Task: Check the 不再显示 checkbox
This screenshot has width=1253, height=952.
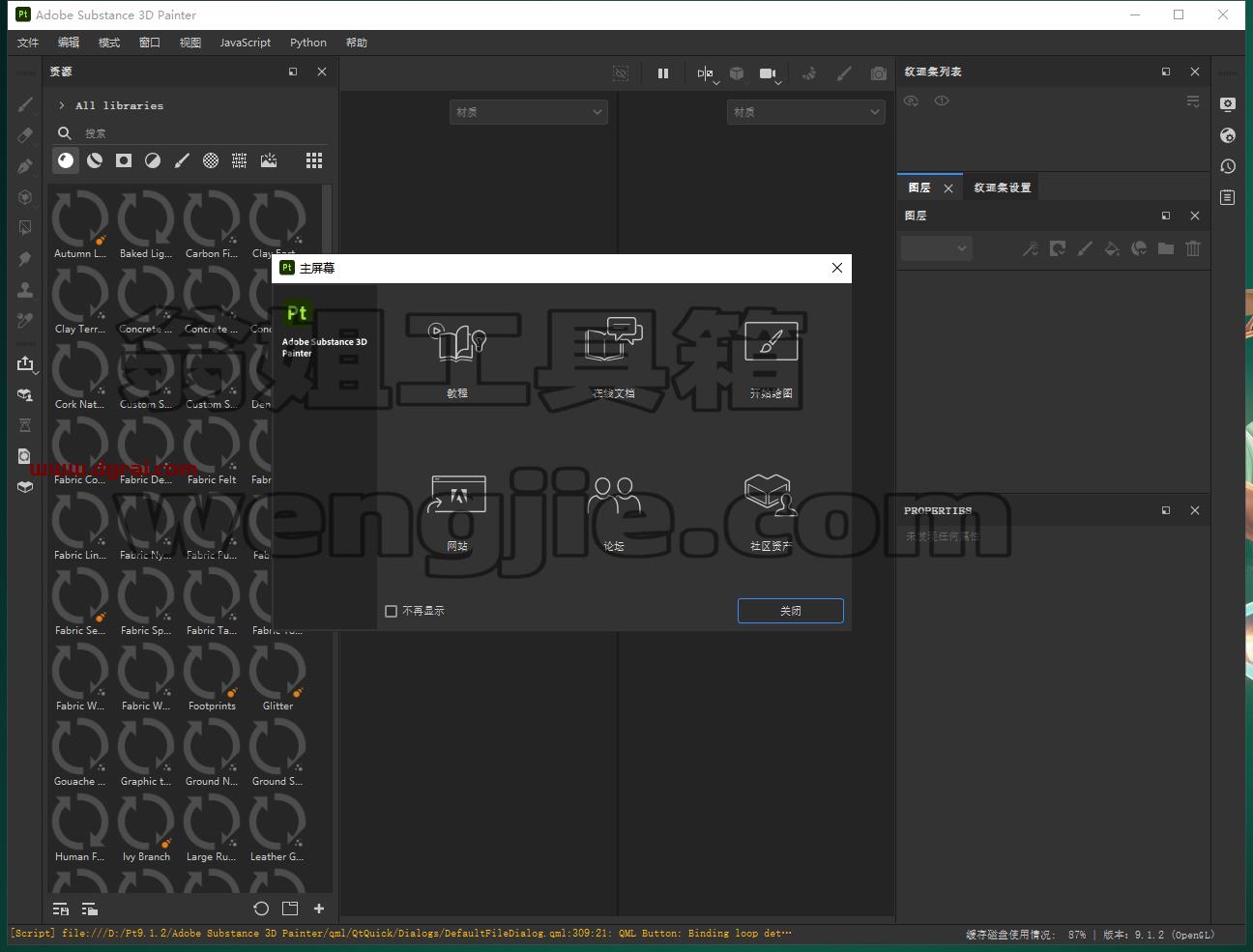Action: coord(392,611)
